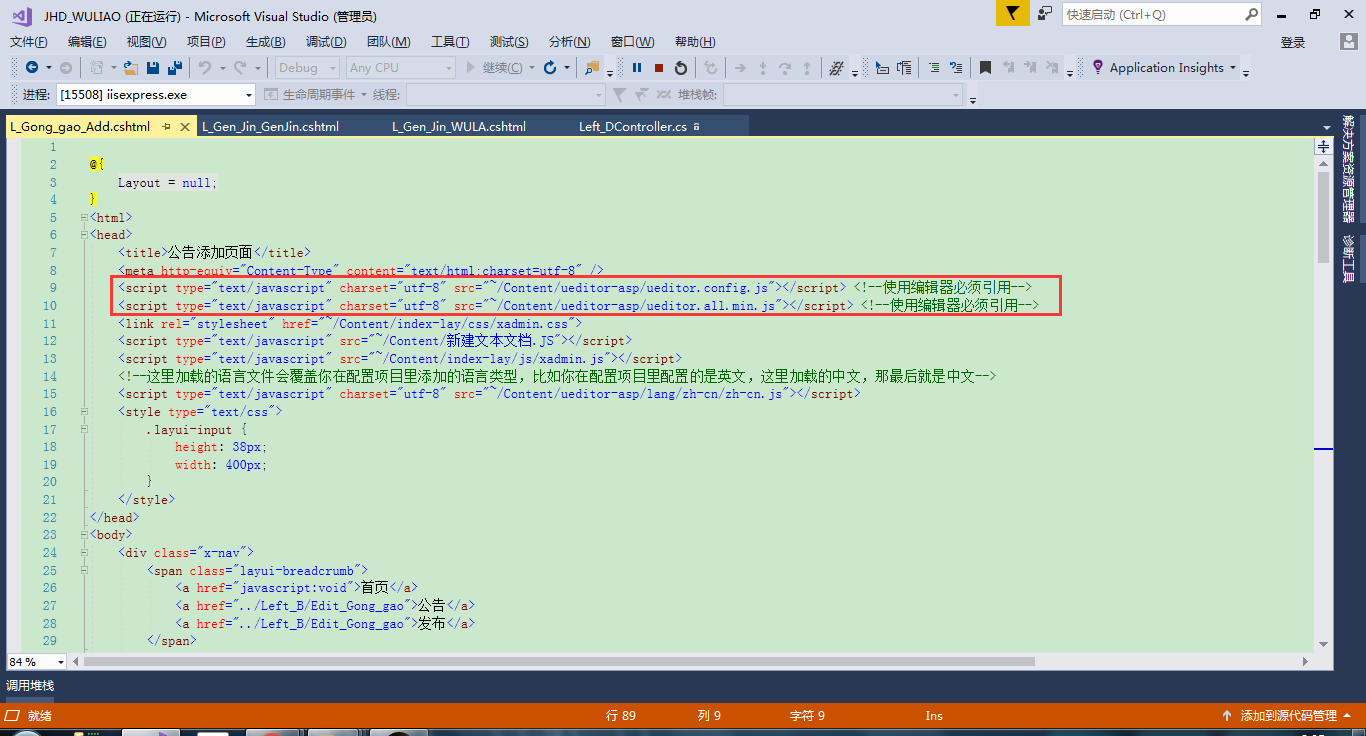Click 添加到源代码管理 in status bar

pyautogui.click(x=1288, y=715)
